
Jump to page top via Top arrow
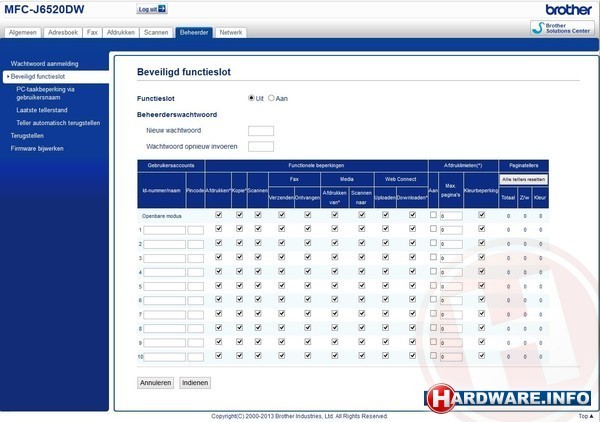[584, 416]
